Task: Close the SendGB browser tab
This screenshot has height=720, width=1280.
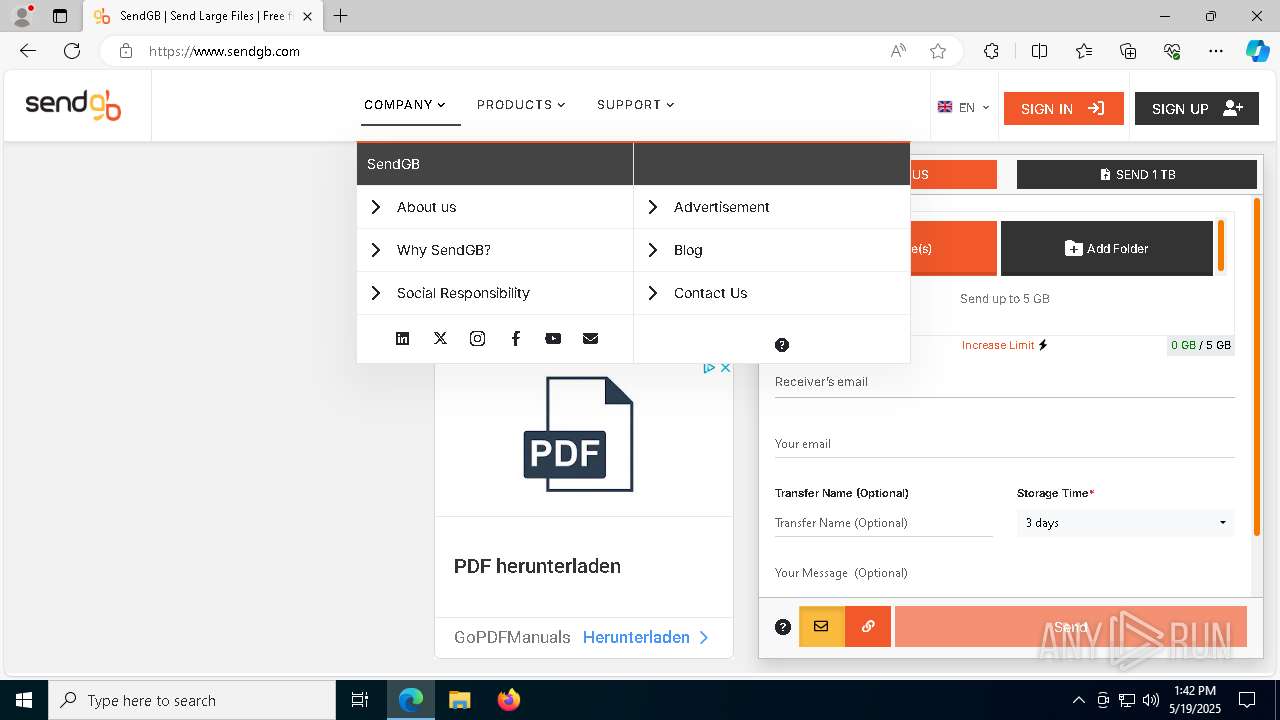Action: click(307, 16)
